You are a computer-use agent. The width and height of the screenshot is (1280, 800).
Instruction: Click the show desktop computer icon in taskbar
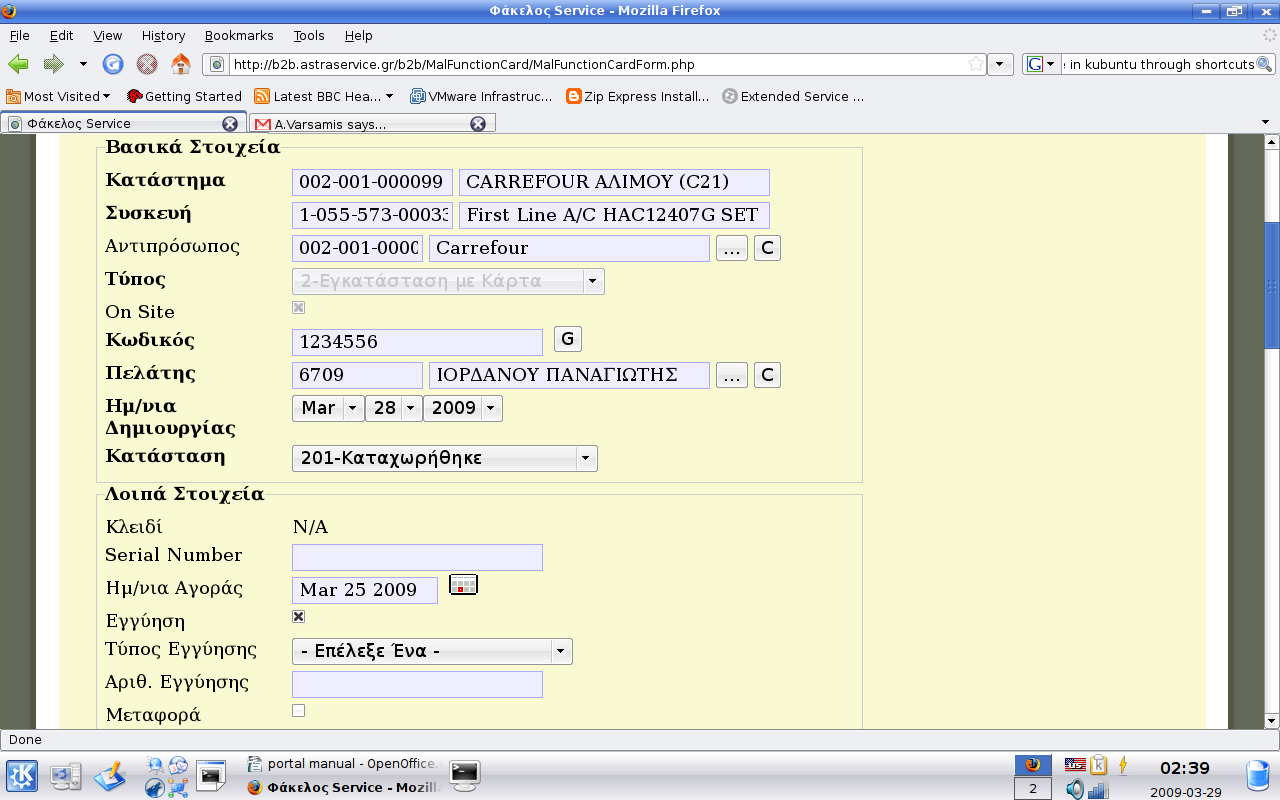[x=66, y=777]
